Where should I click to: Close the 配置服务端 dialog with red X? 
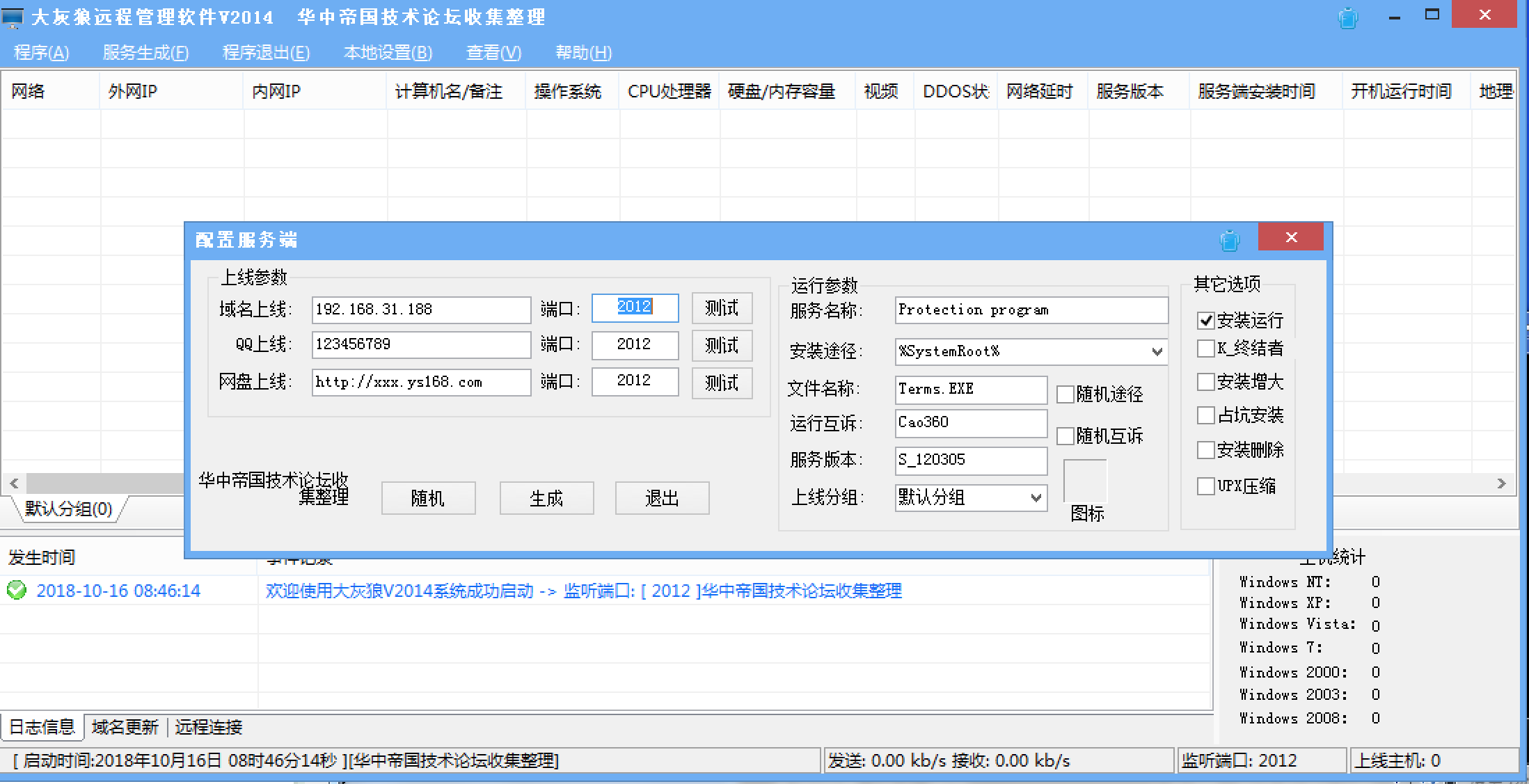(x=1291, y=237)
